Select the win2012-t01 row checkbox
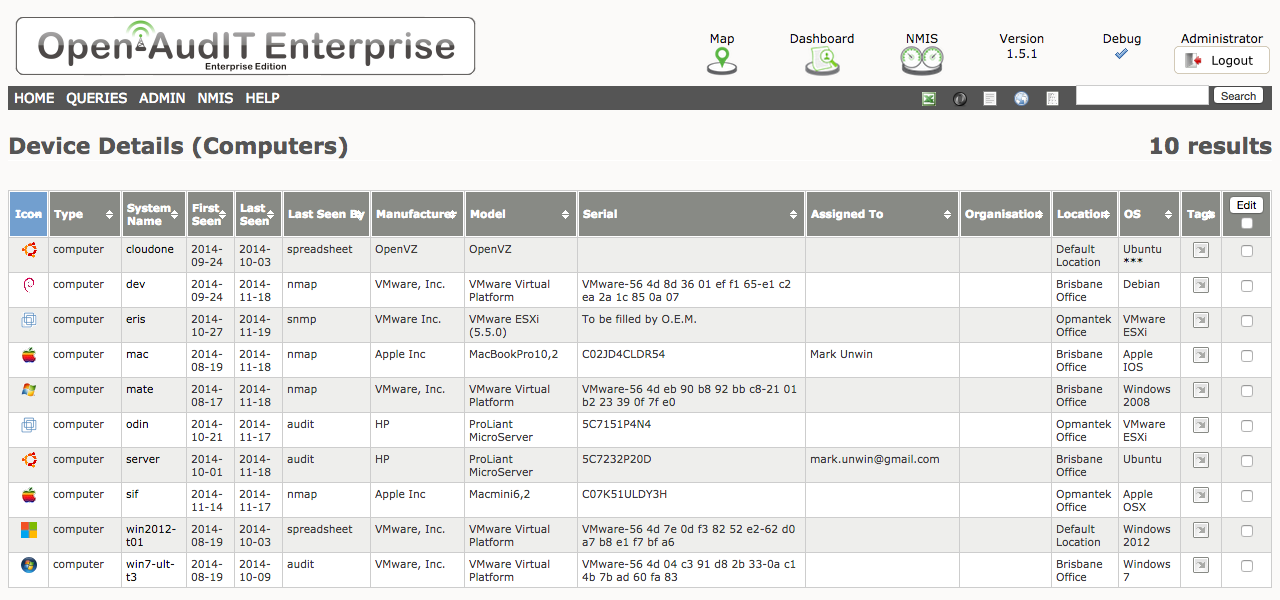Image resolution: width=1280 pixels, height=600 pixels. click(1246, 531)
